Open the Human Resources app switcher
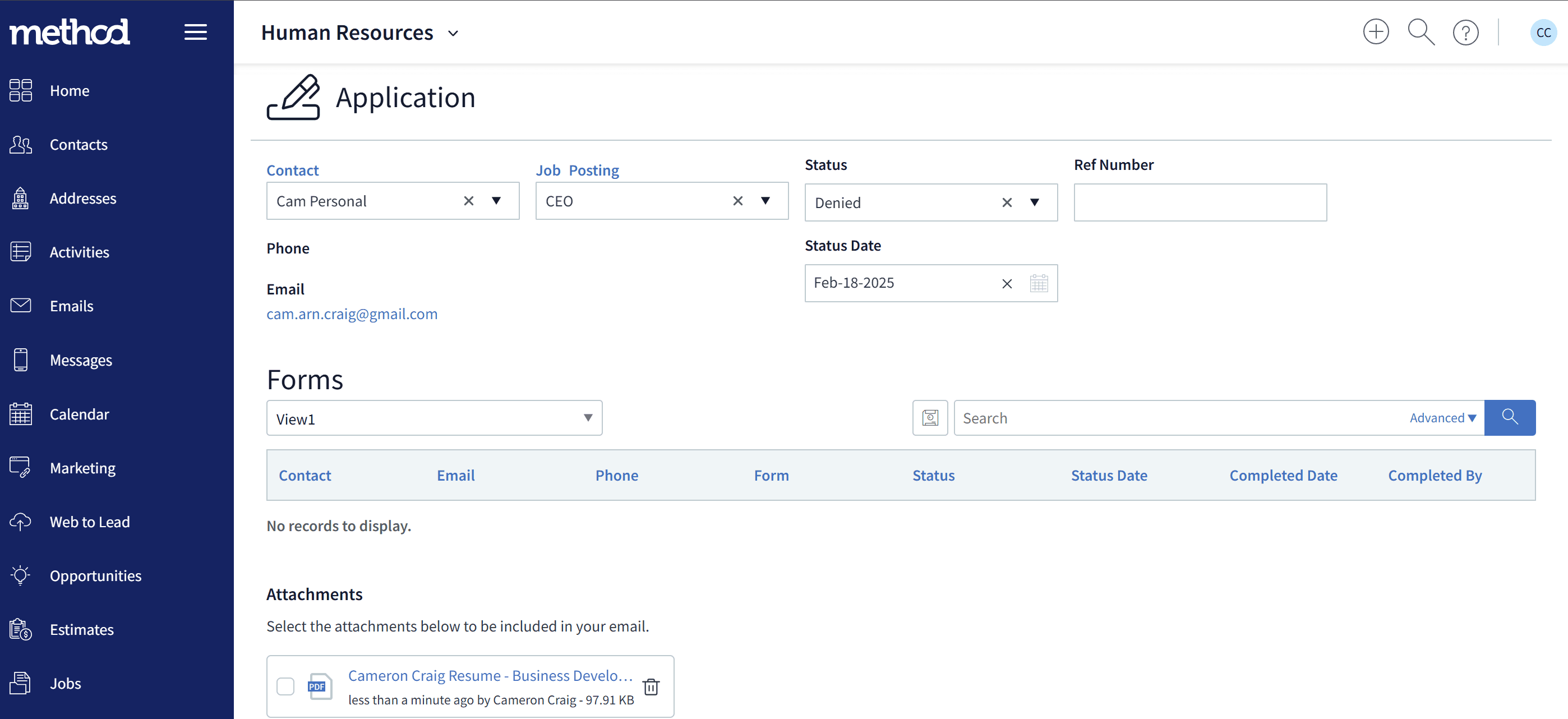Viewport: 1568px width, 719px height. 358,33
